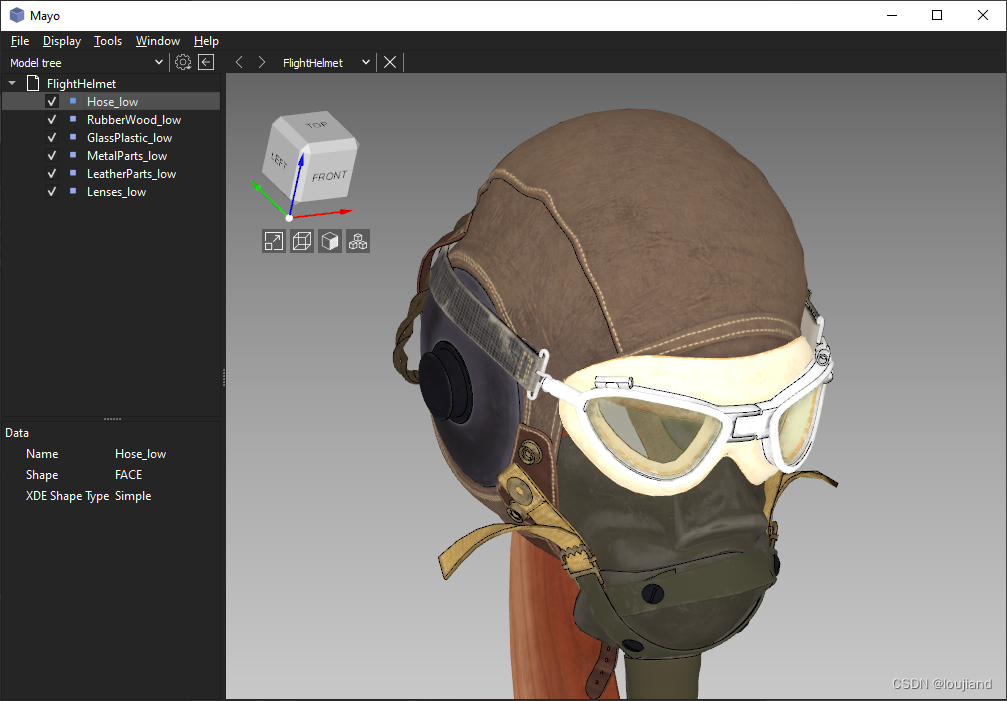Screen dimensions: 1007x701
Task: Click the forward navigation arrow icon
Action: (261, 61)
